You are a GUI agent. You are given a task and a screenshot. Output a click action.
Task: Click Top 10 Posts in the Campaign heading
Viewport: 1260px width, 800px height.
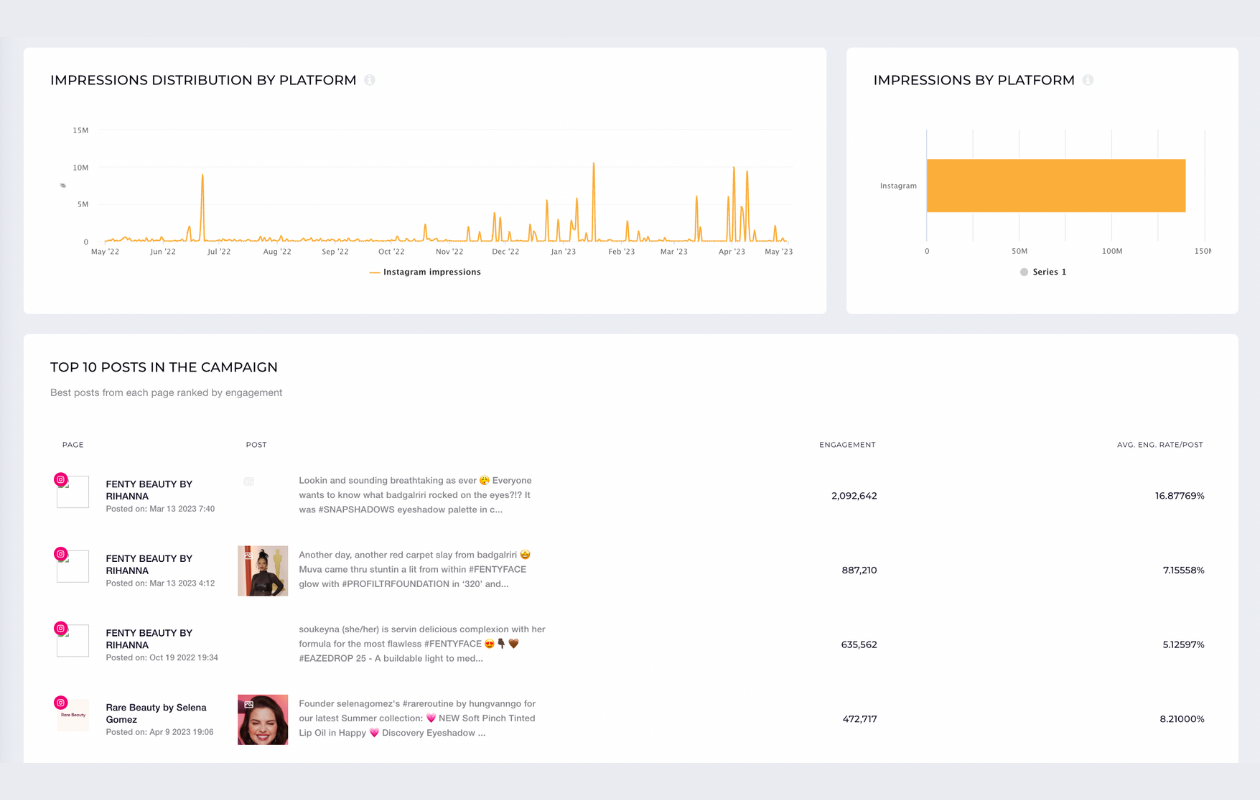164,368
